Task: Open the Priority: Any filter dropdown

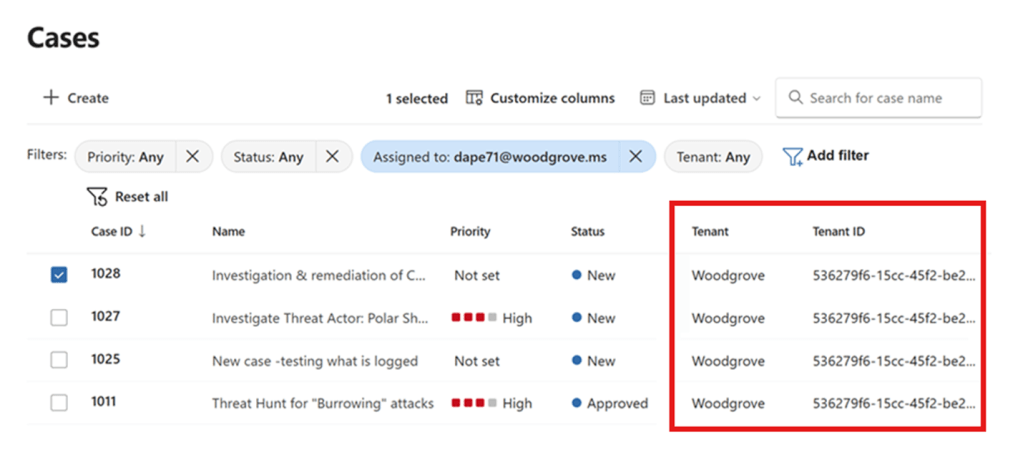Action: [125, 157]
